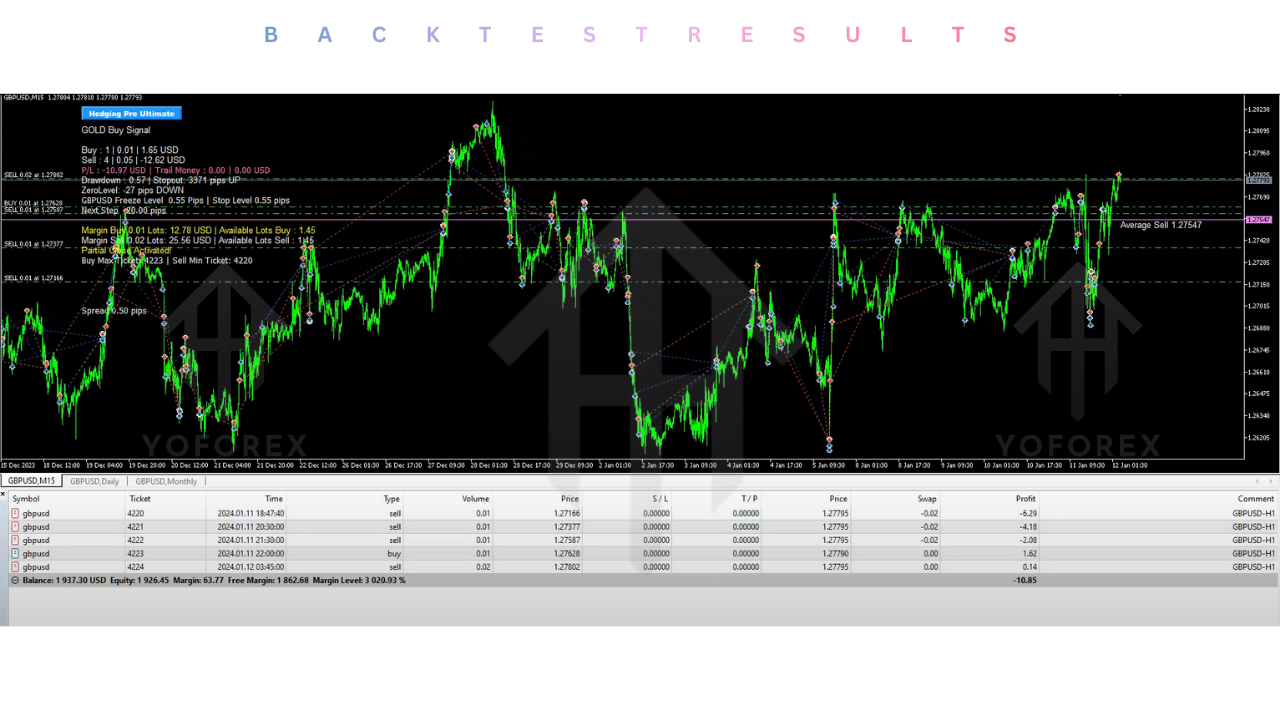Select the order icon in ticket 4224 row
Viewport: 1280px width, 720px height.
click(15, 566)
